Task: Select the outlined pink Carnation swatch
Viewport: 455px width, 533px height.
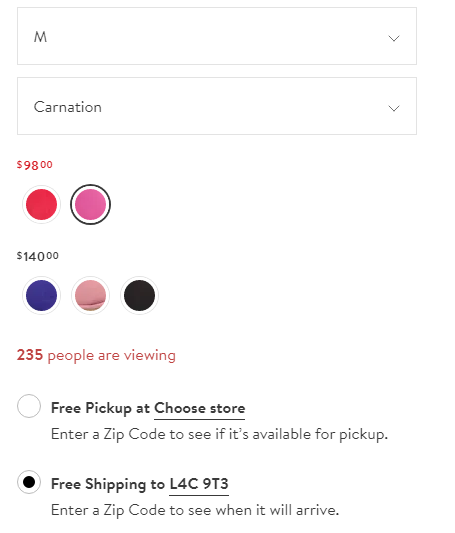Action: 90,205
